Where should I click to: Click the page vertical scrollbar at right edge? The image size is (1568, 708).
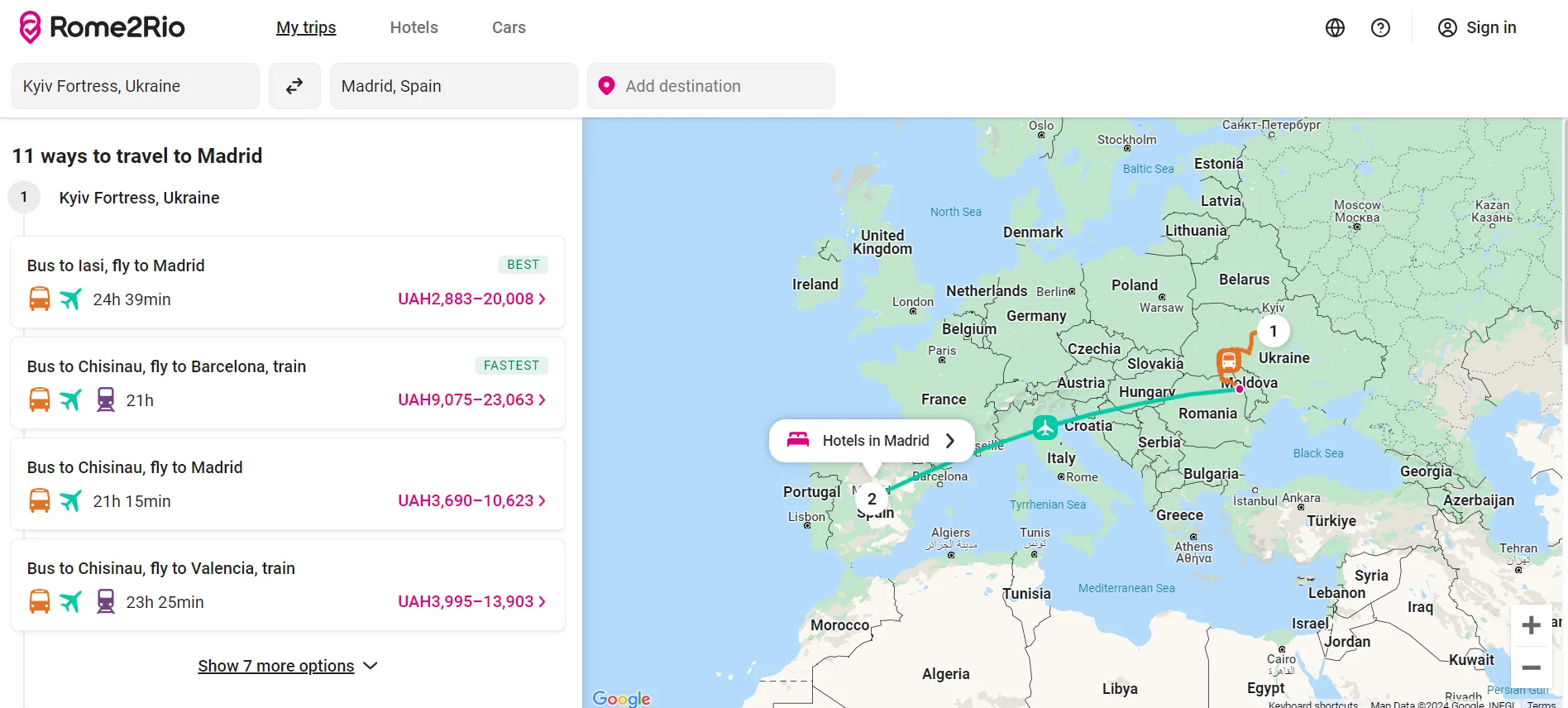(1565, 232)
